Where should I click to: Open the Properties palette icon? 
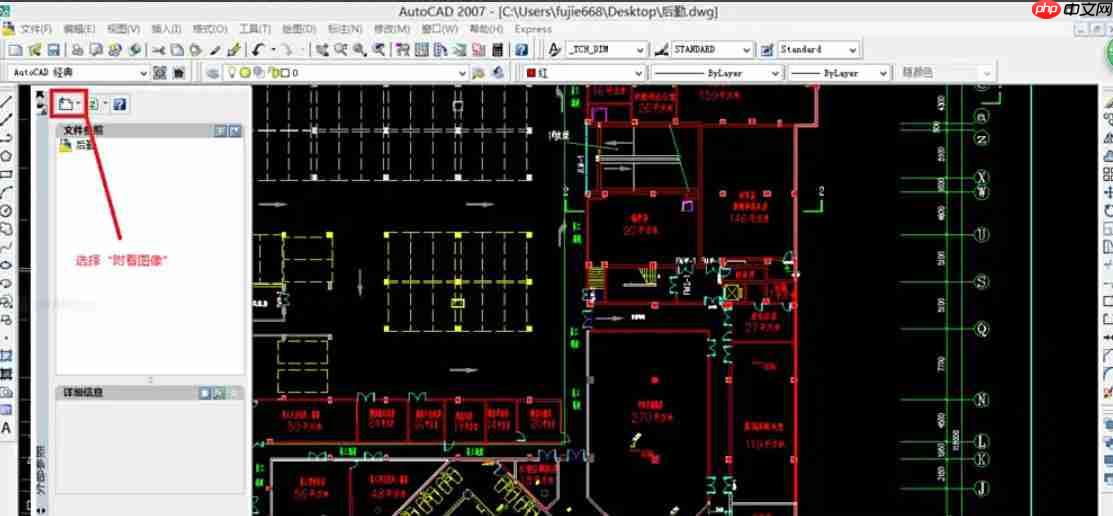(402, 50)
